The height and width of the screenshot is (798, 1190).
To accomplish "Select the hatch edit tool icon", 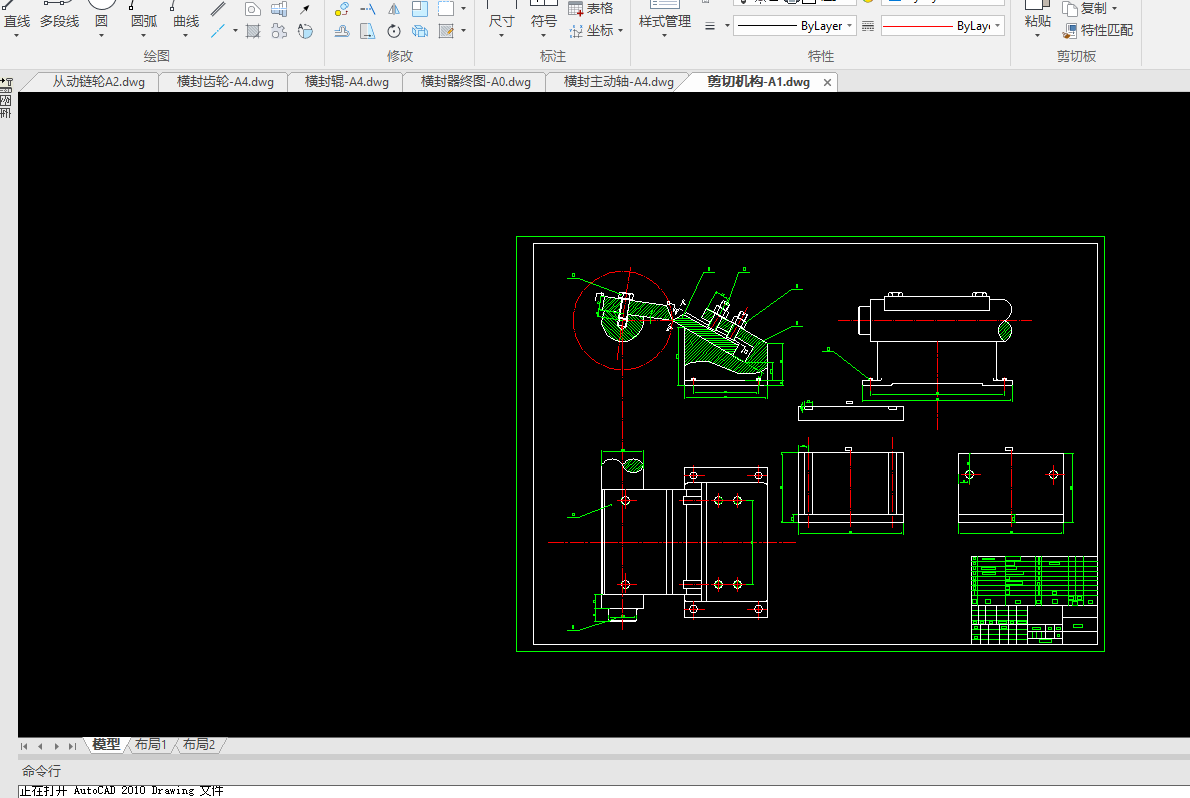I will point(446,30).
